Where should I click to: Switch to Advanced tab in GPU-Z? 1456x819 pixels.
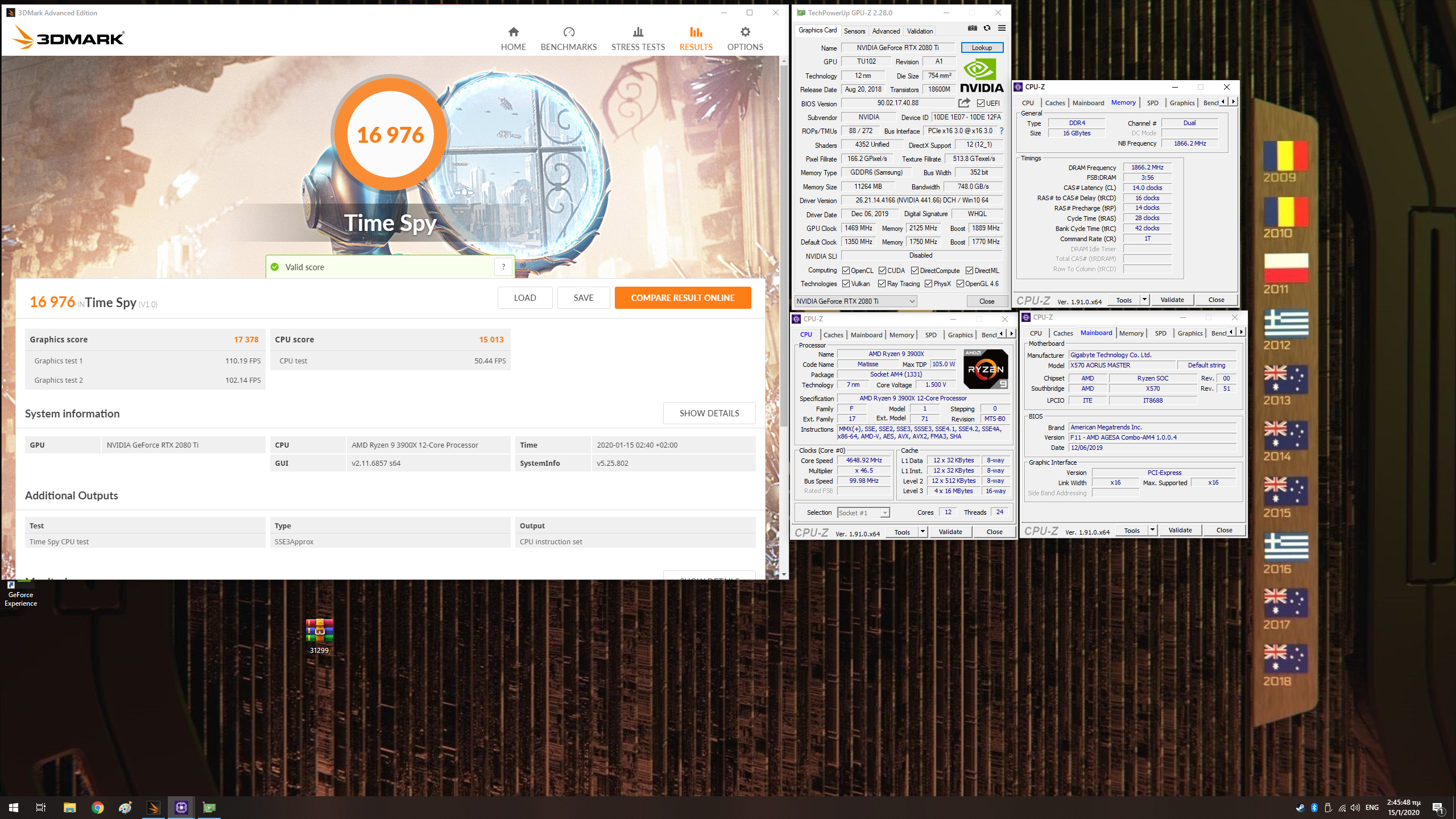(886, 31)
